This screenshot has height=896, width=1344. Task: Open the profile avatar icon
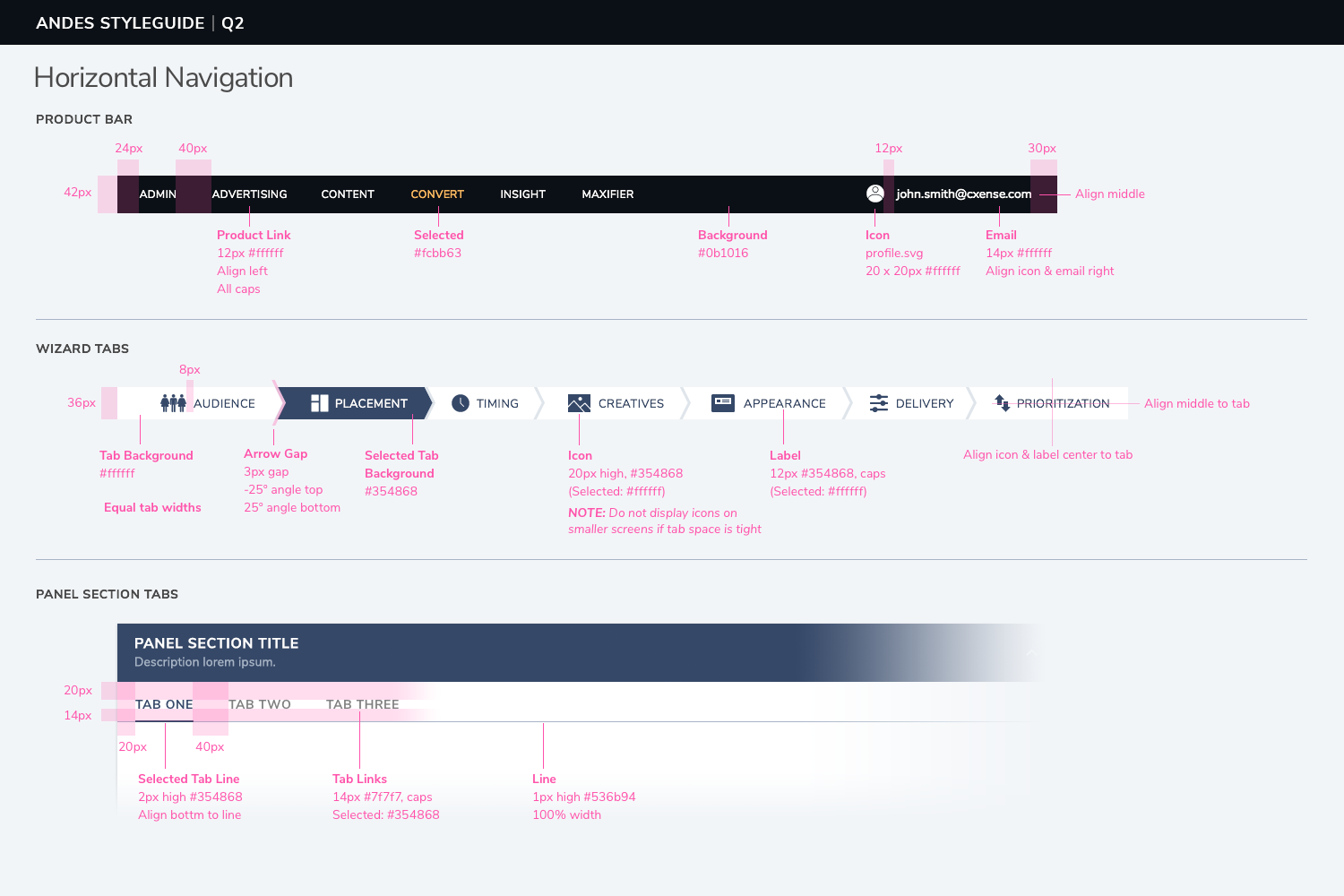click(x=874, y=192)
